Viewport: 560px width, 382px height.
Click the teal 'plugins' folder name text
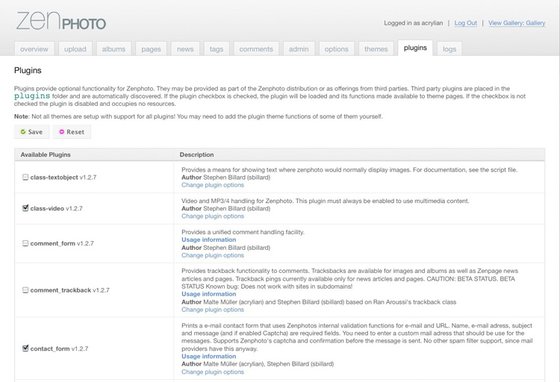pyautogui.click(x=32, y=96)
